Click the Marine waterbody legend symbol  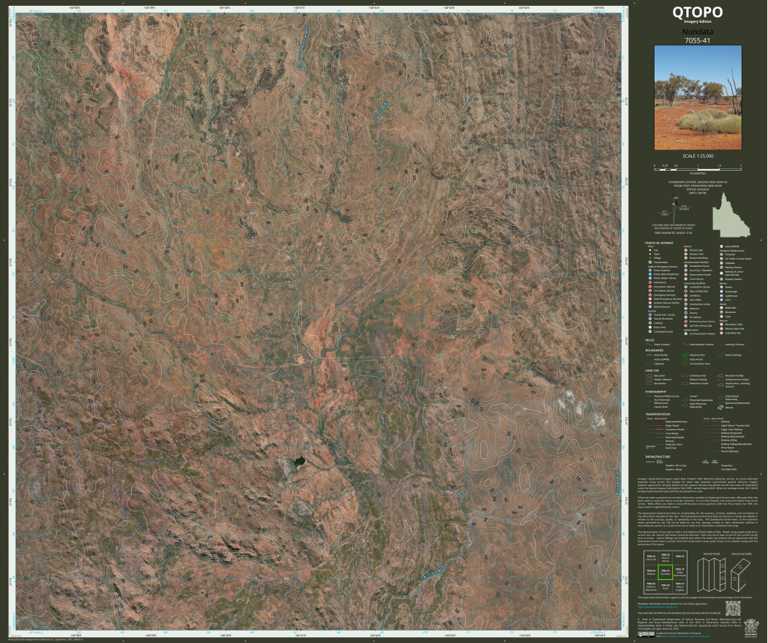point(720,407)
